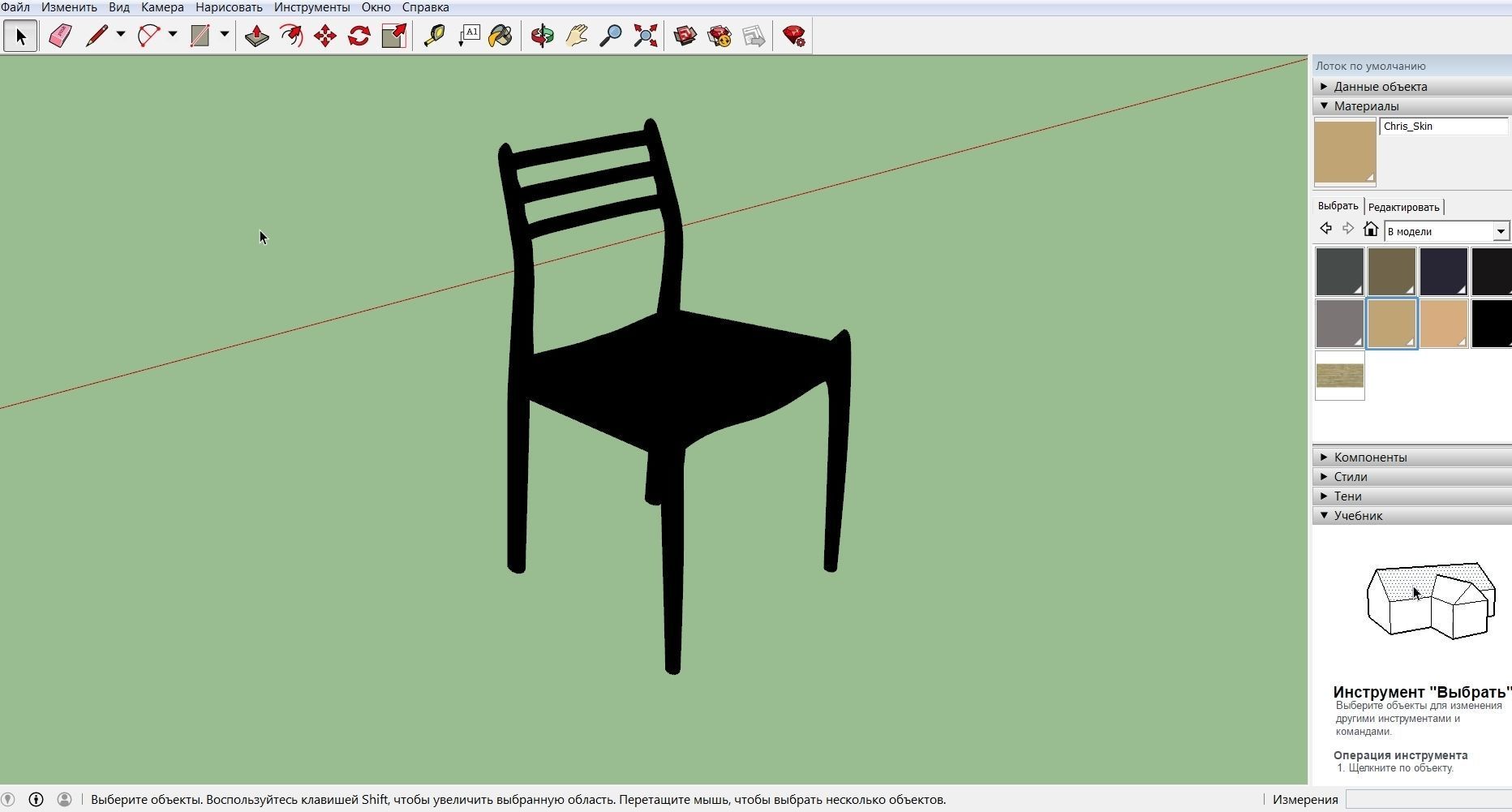
Task: Select the Rectangle shape tool
Action: pos(200,36)
